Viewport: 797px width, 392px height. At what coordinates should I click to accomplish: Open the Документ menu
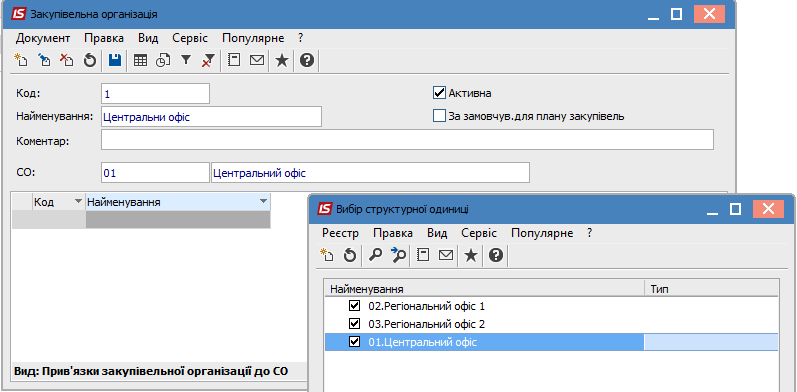pyautogui.click(x=43, y=38)
